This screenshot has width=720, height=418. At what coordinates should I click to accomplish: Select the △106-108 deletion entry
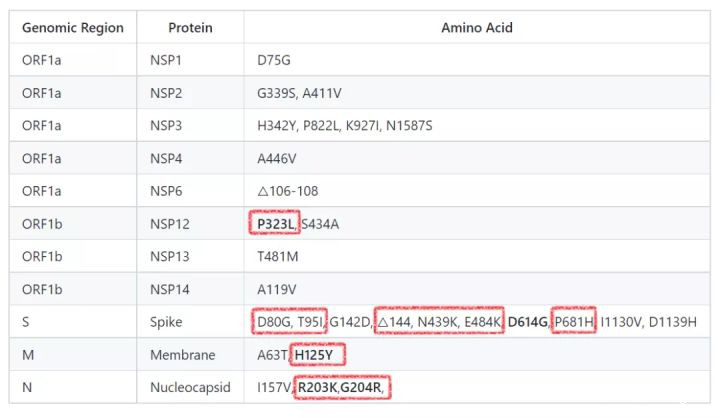[288, 191]
